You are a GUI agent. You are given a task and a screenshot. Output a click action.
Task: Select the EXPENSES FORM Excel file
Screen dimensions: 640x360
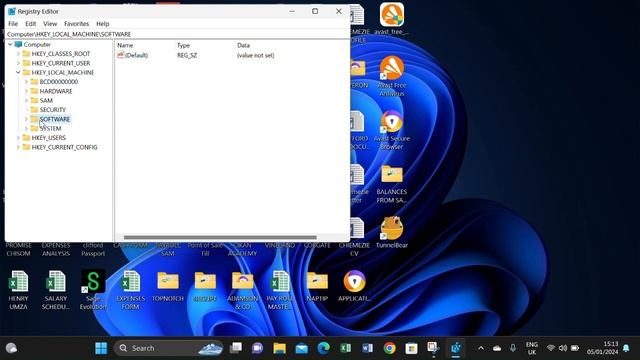pyautogui.click(x=131, y=290)
